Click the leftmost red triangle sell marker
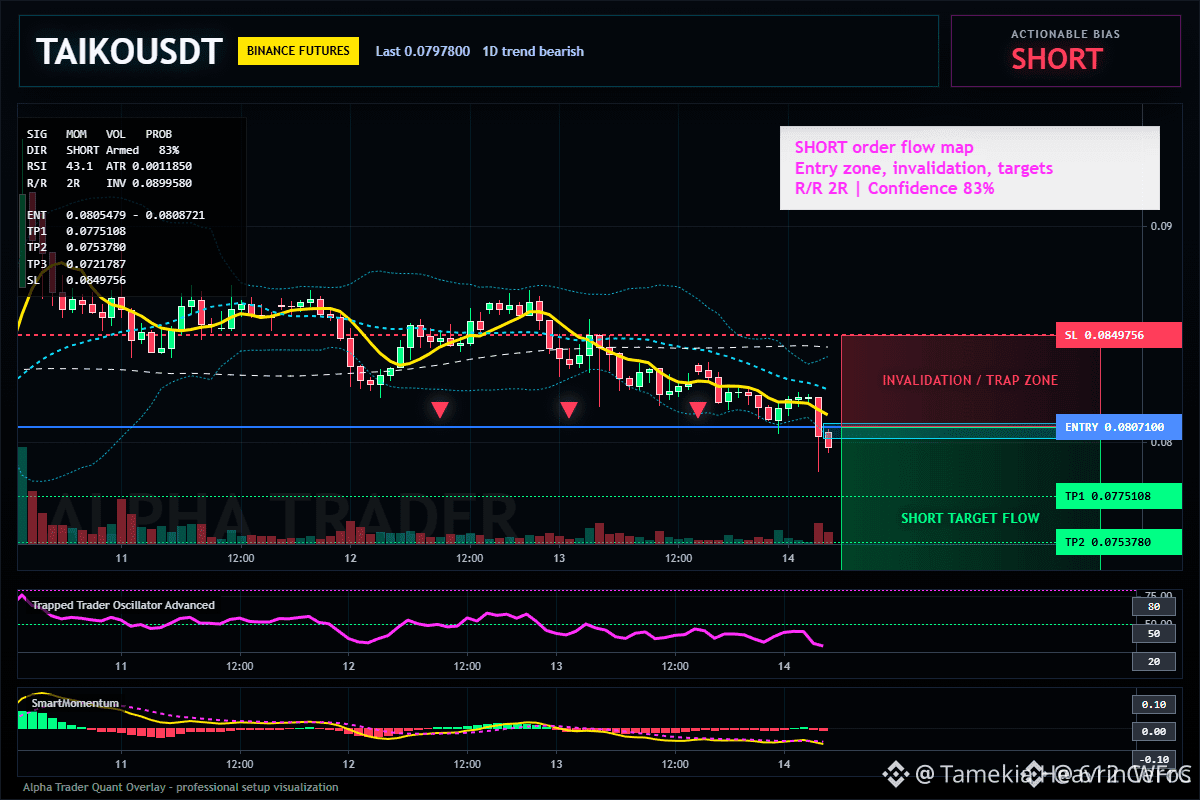Image resolution: width=1200 pixels, height=800 pixels. point(439,409)
